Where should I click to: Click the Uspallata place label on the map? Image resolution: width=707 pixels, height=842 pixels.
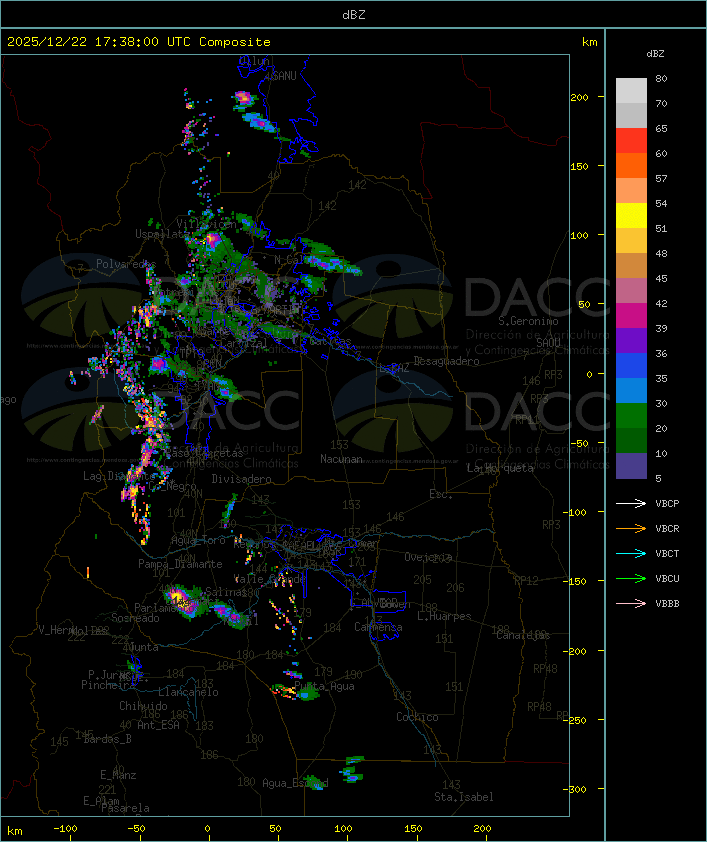(161, 234)
